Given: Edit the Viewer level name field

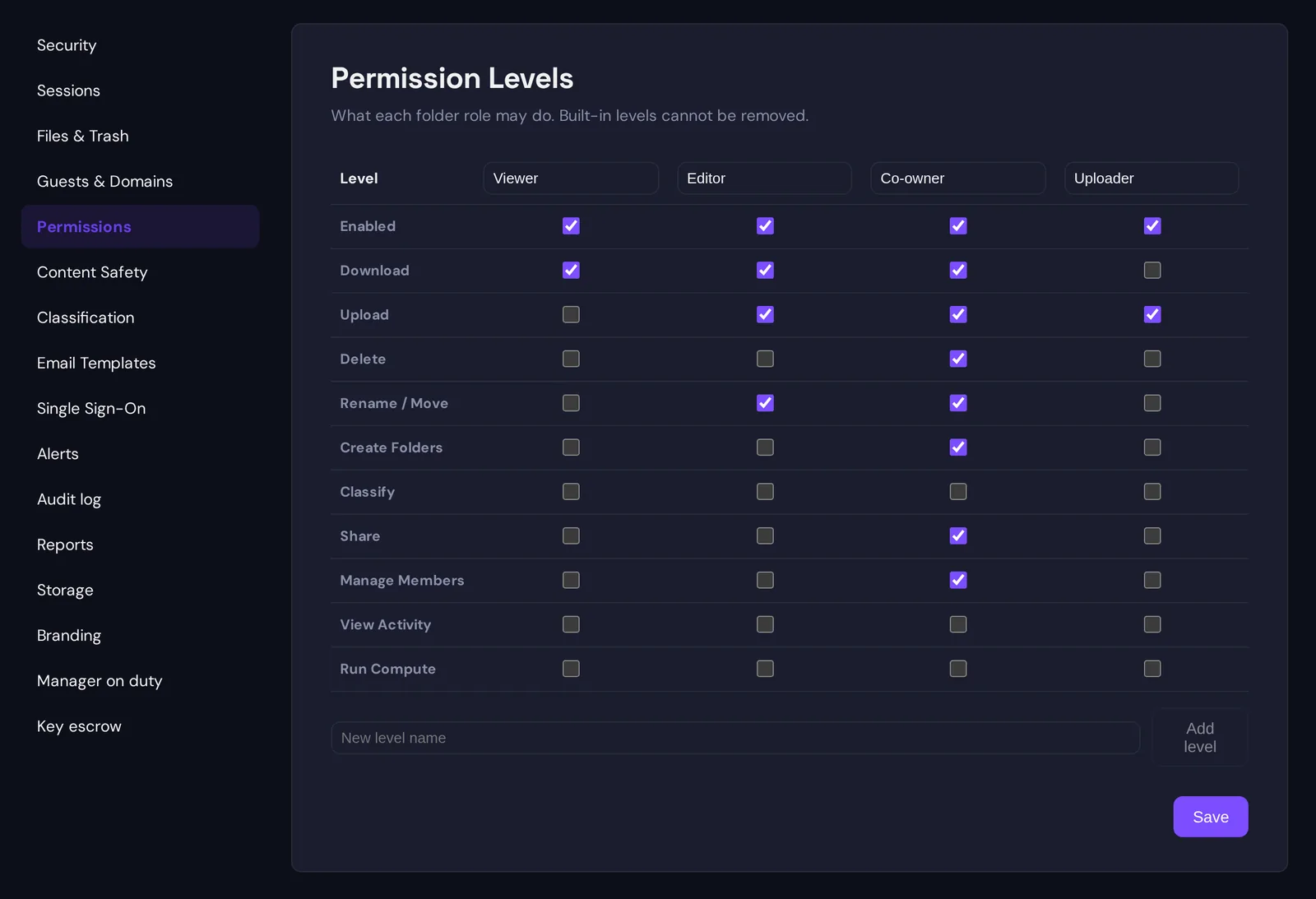Looking at the screenshot, I should (571, 178).
